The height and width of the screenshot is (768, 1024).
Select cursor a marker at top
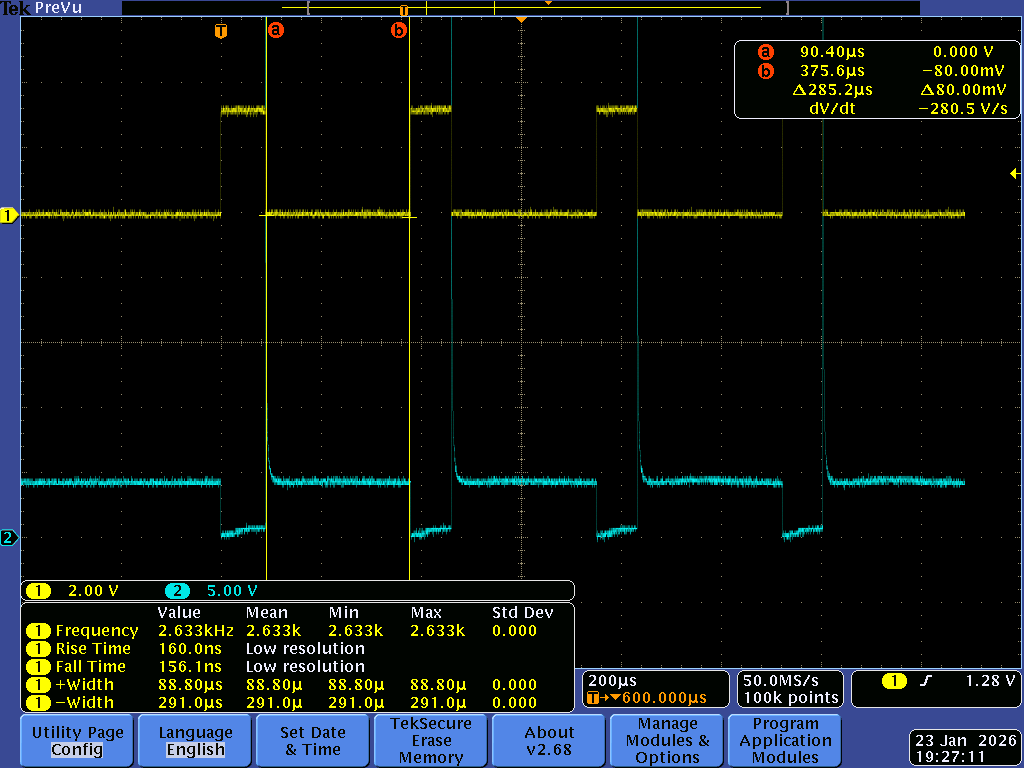[276, 31]
